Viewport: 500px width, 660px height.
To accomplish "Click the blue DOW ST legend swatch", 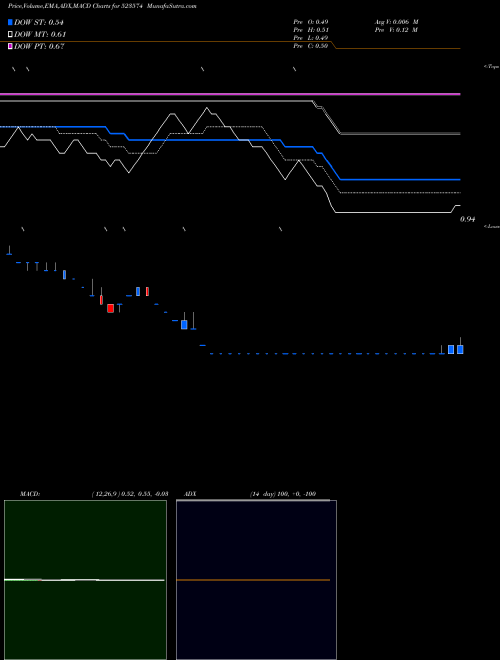I will pyautogui.click(x=10, y=22).
